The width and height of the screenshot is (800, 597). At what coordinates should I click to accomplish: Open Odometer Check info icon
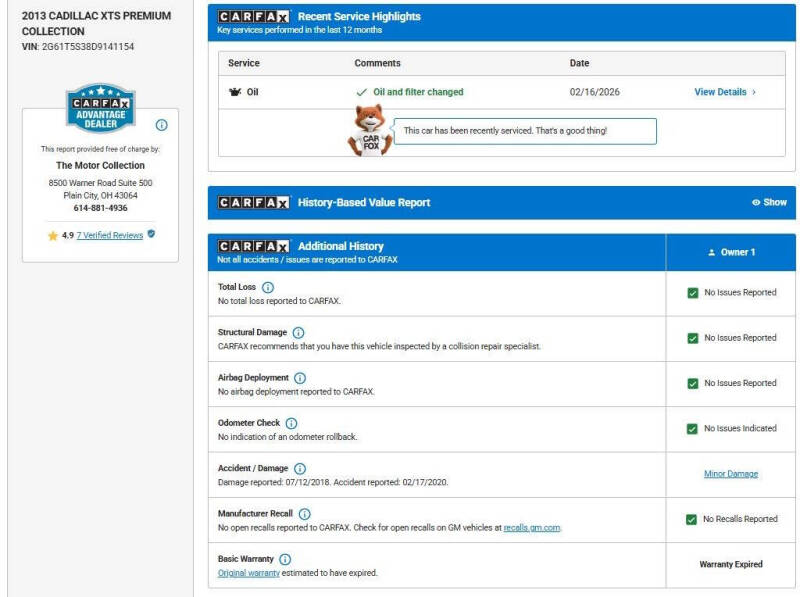click(x=291, y=424)
